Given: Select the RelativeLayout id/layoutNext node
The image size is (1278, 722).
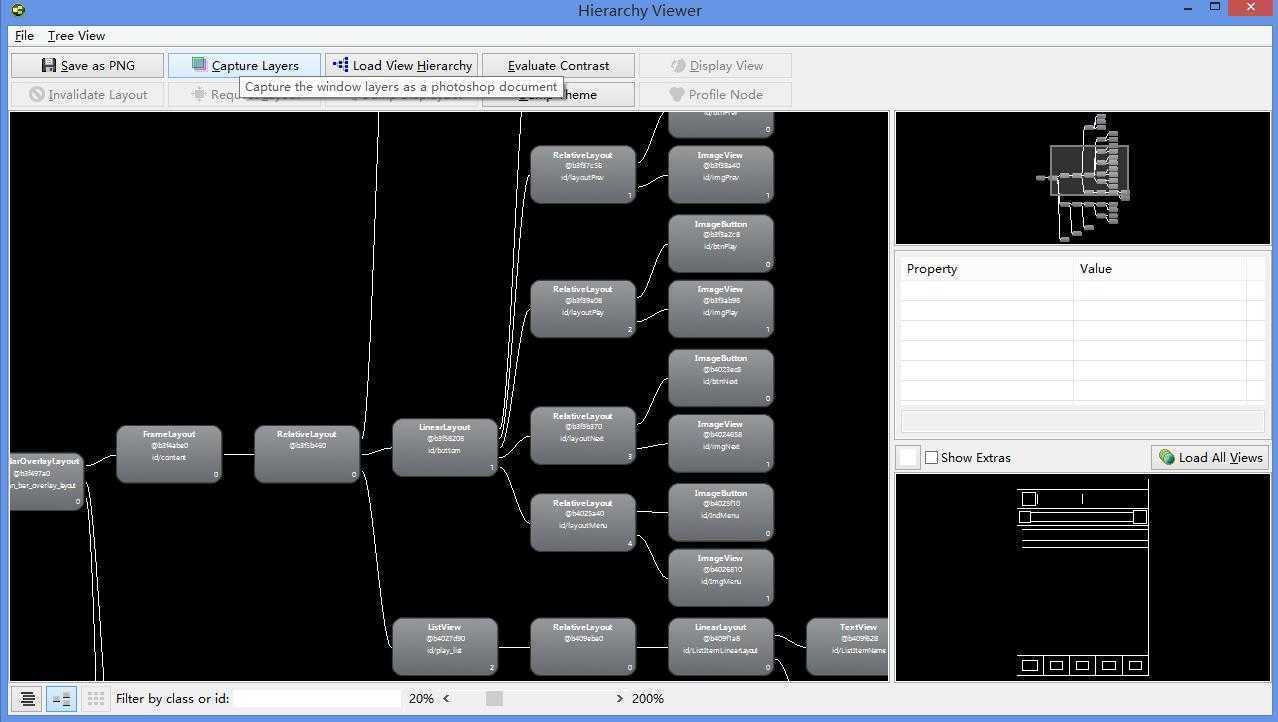Looking at the screenshot, I should (583, 436).
